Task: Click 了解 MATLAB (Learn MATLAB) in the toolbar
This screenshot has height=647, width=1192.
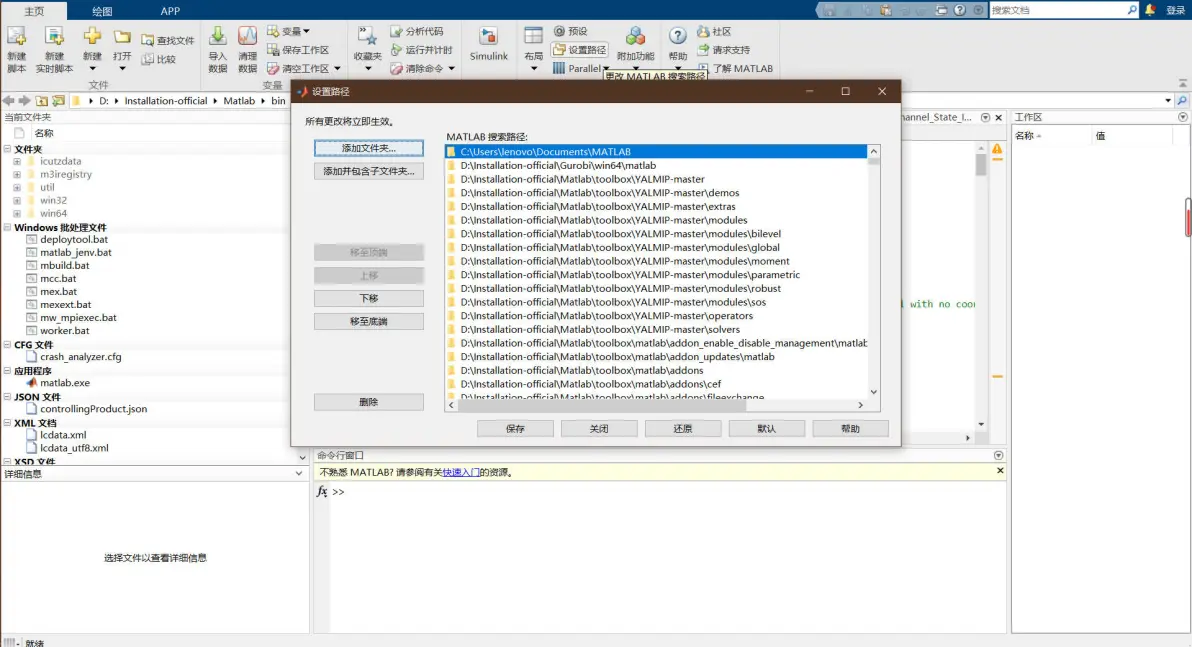Action: [735, 68]
